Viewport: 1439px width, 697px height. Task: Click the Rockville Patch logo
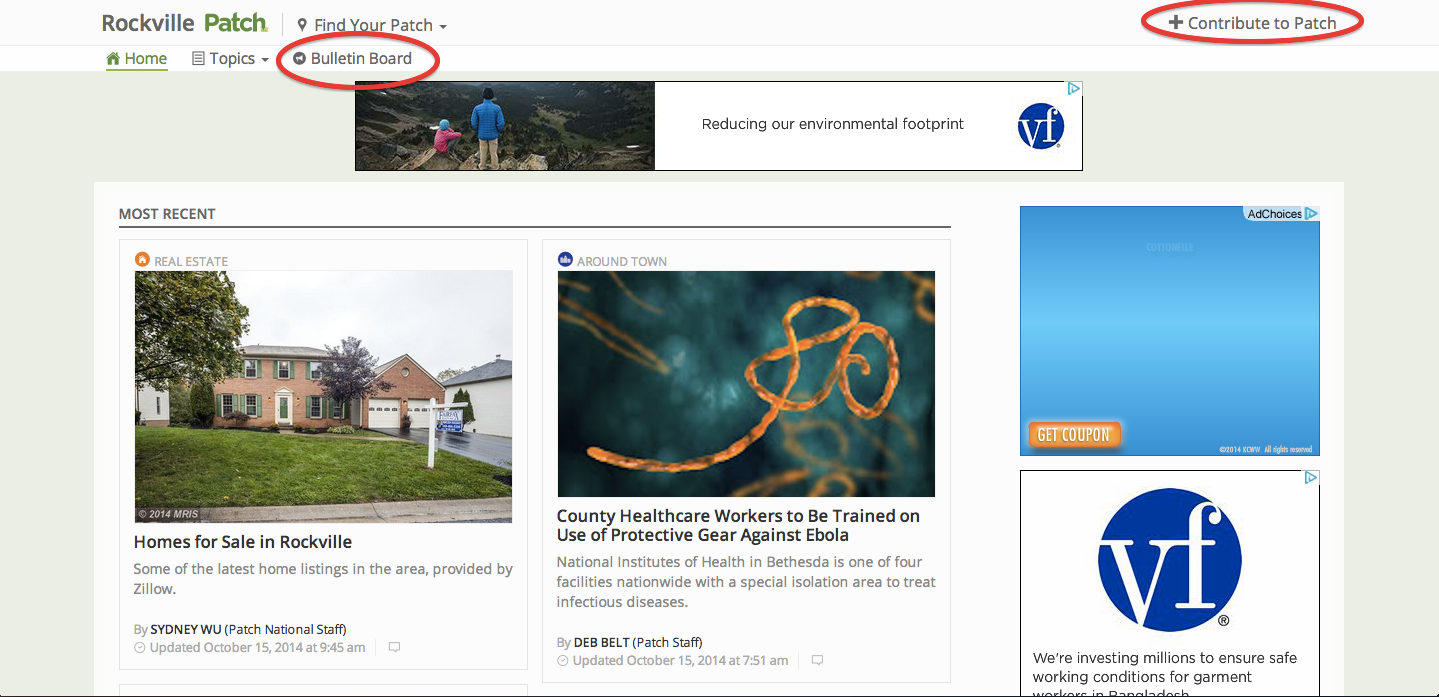coord(185,22)
